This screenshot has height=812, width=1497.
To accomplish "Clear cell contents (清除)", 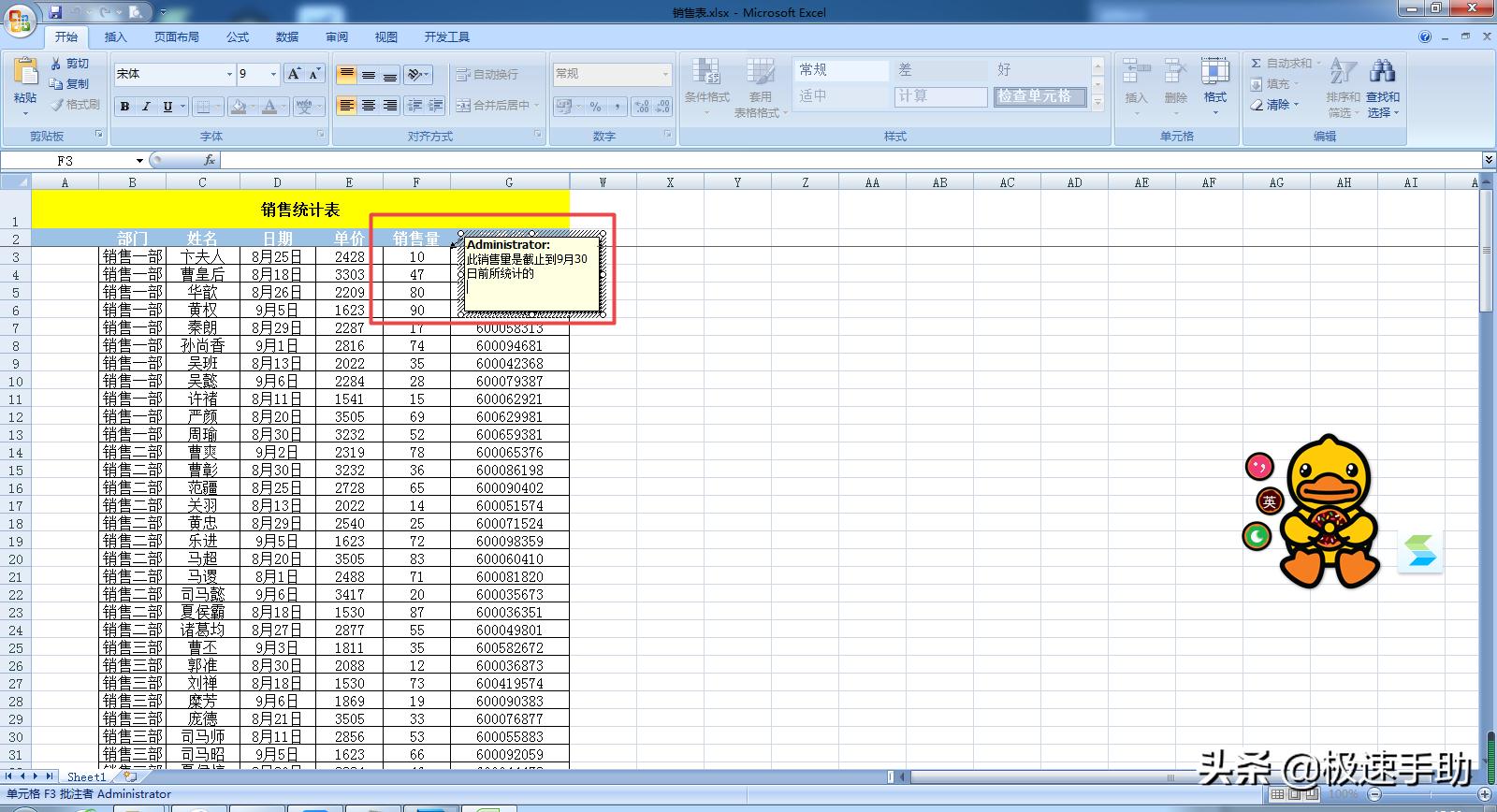I will coord(1276,105).
